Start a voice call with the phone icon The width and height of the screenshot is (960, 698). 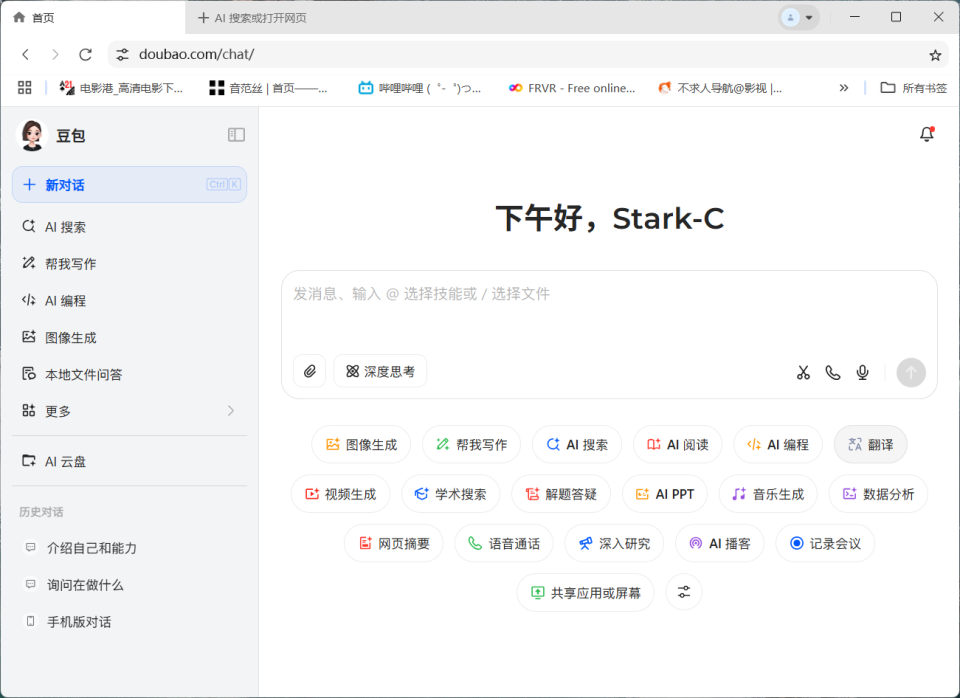pyautogui.click(x=833, y=372)
